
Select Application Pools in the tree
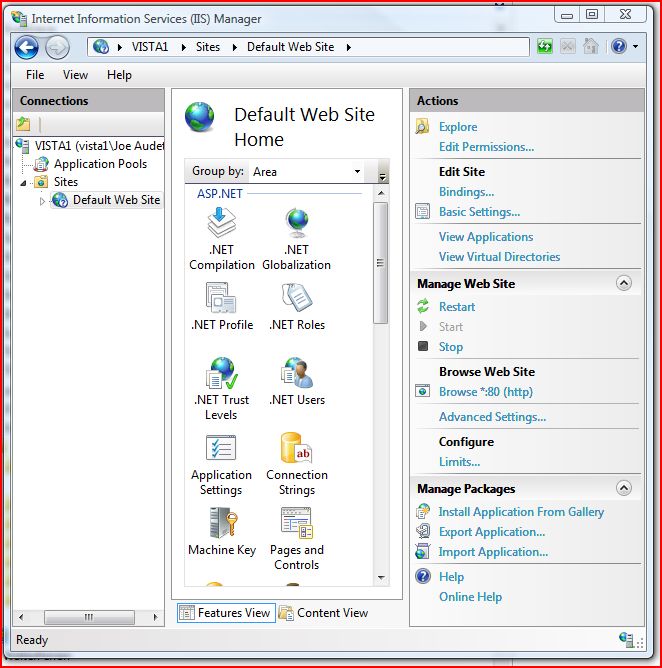(x=100, y=164)
